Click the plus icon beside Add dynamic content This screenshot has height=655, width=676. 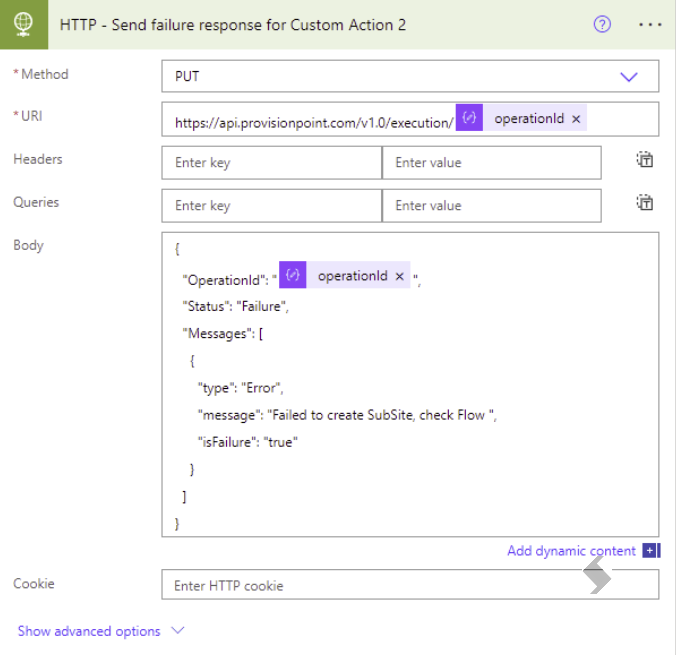[651, 551]
